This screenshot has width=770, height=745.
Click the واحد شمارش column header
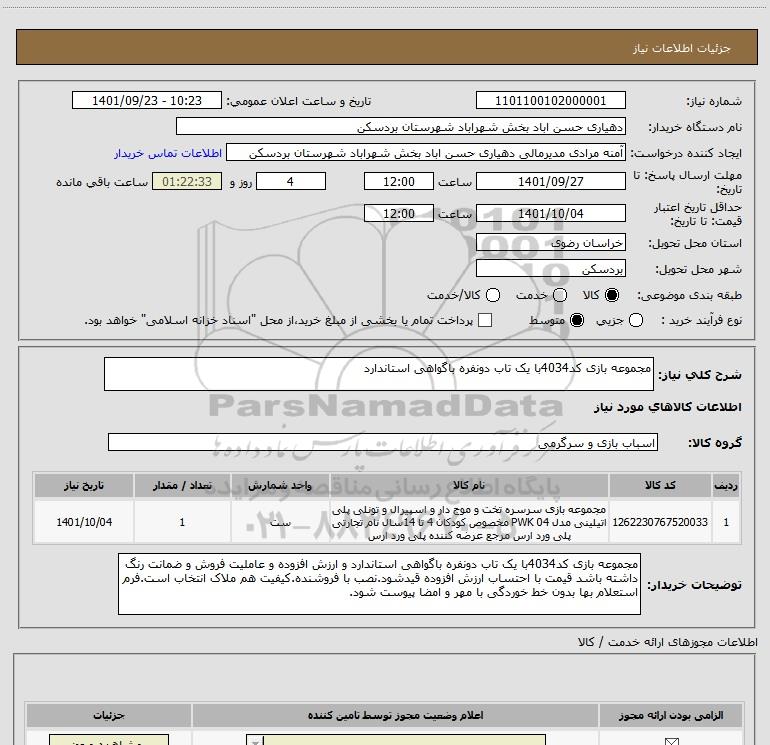coord(280,485)
